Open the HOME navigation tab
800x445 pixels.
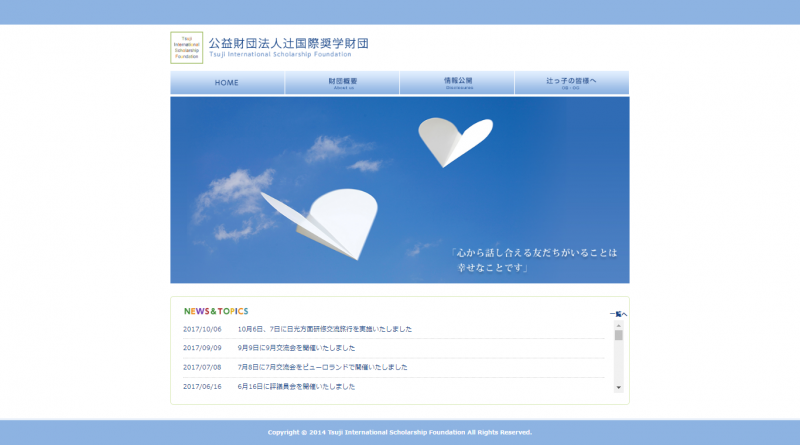tap(227, 83)
